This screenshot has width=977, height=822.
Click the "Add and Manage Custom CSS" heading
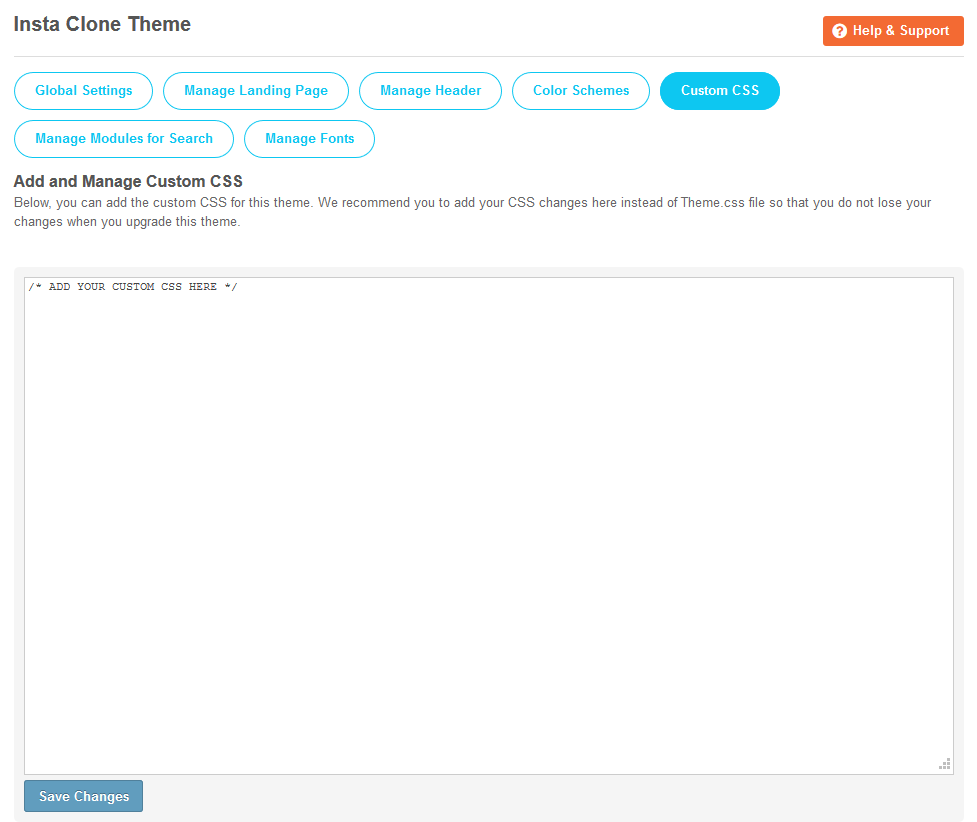click(128, 181)
